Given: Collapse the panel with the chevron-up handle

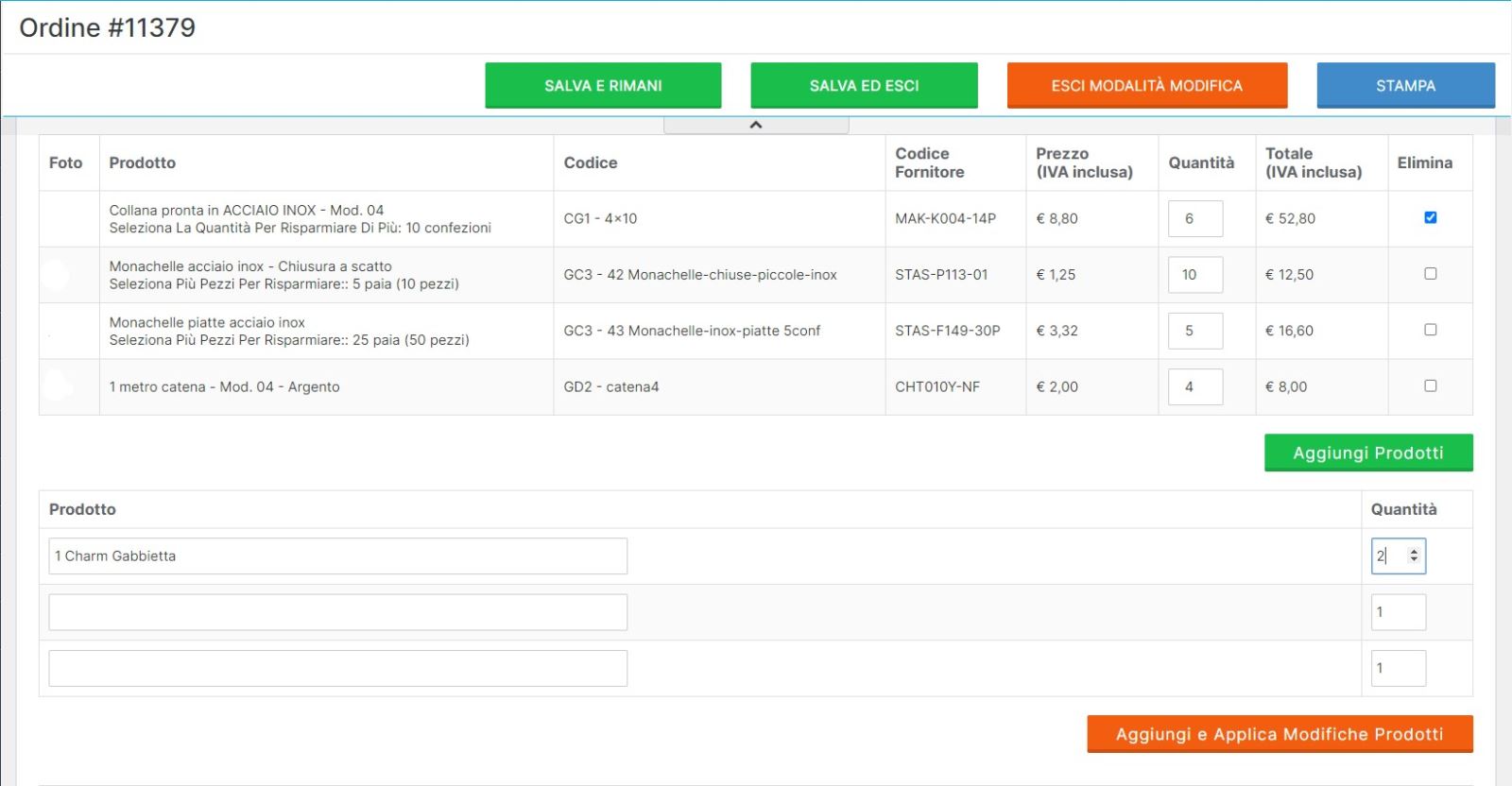Looking at the screenshot, I should pos(756,125).
